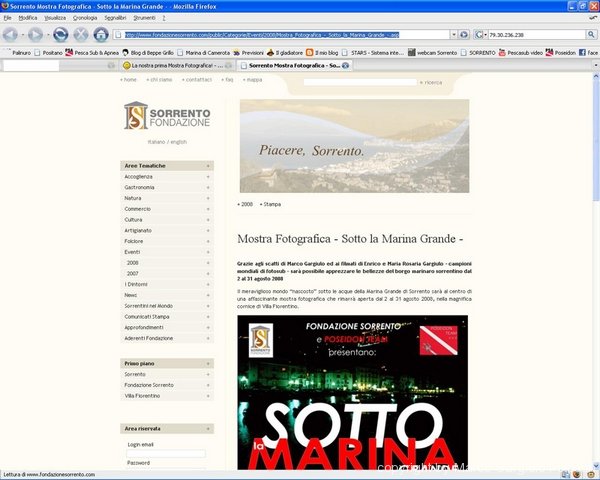Open the webcam Sorrento bookmark

point(433,53)
